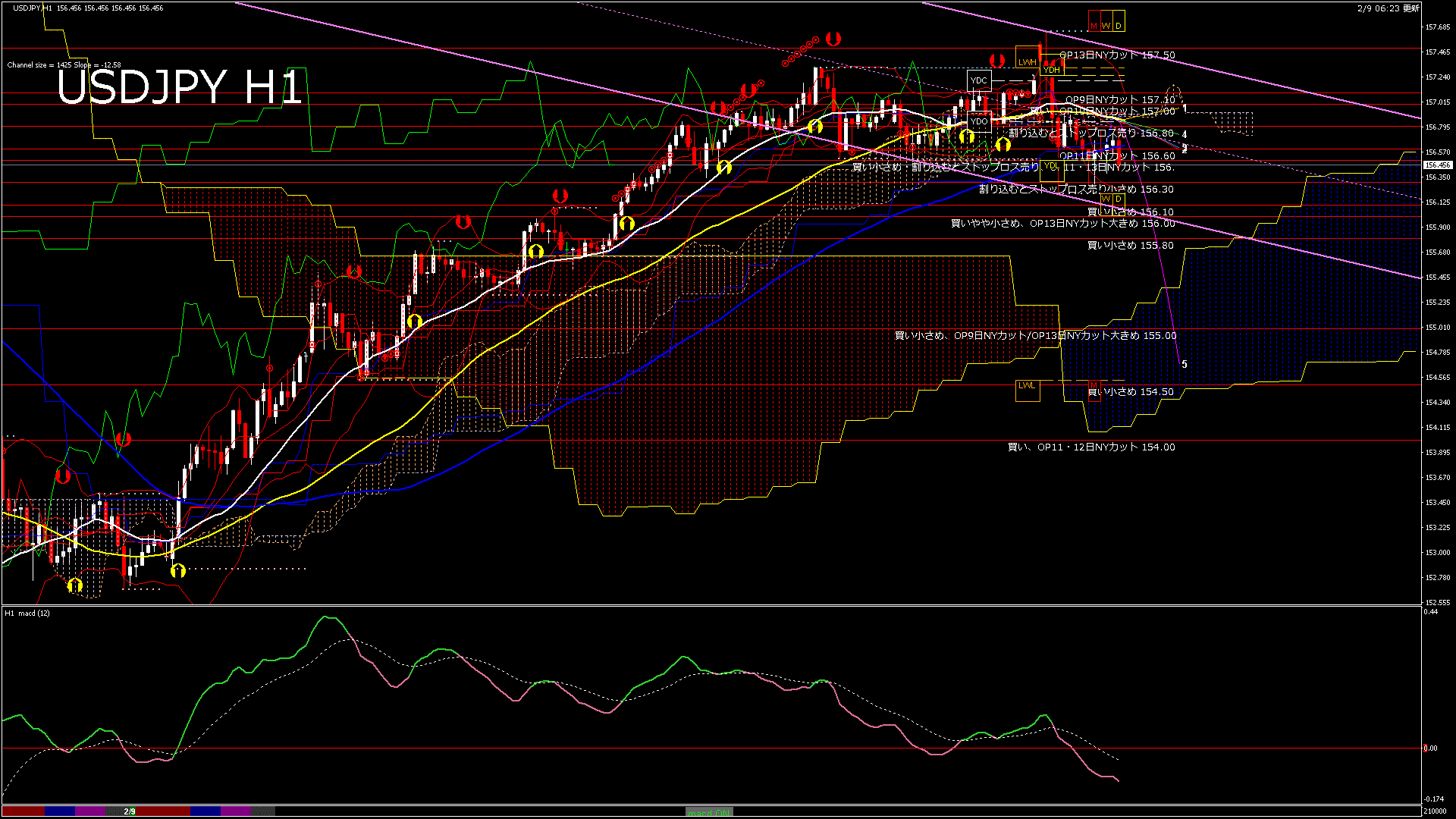Click the current price tag 156.456
Screen dimensions: 1456x819
(1437, 165)
